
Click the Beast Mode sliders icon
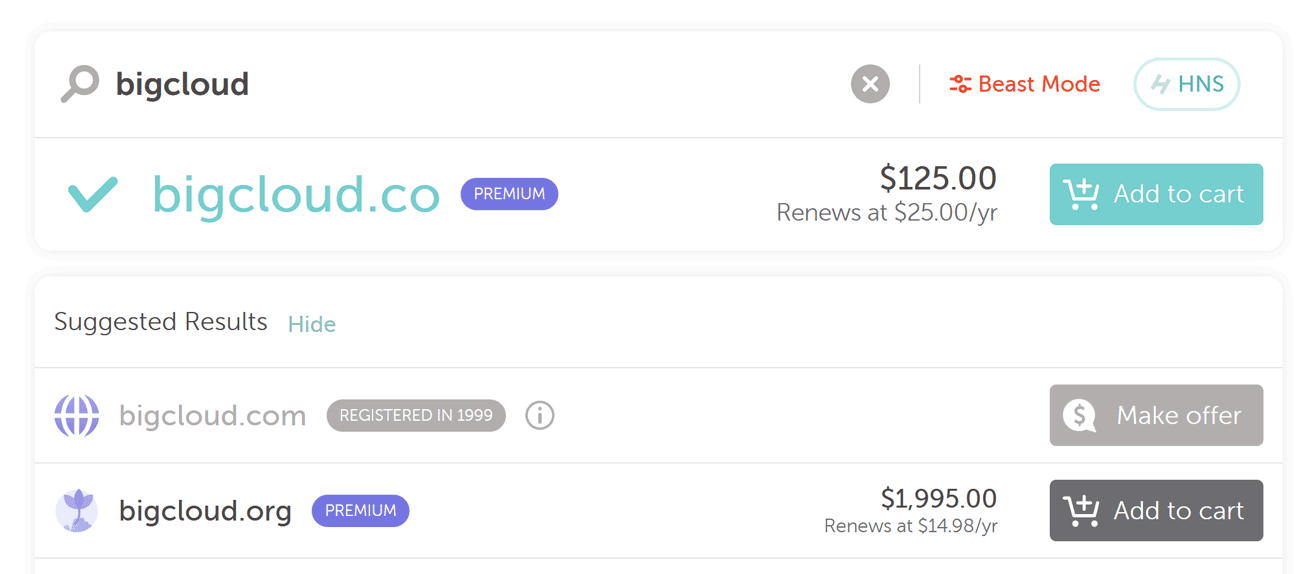point(960,85)
